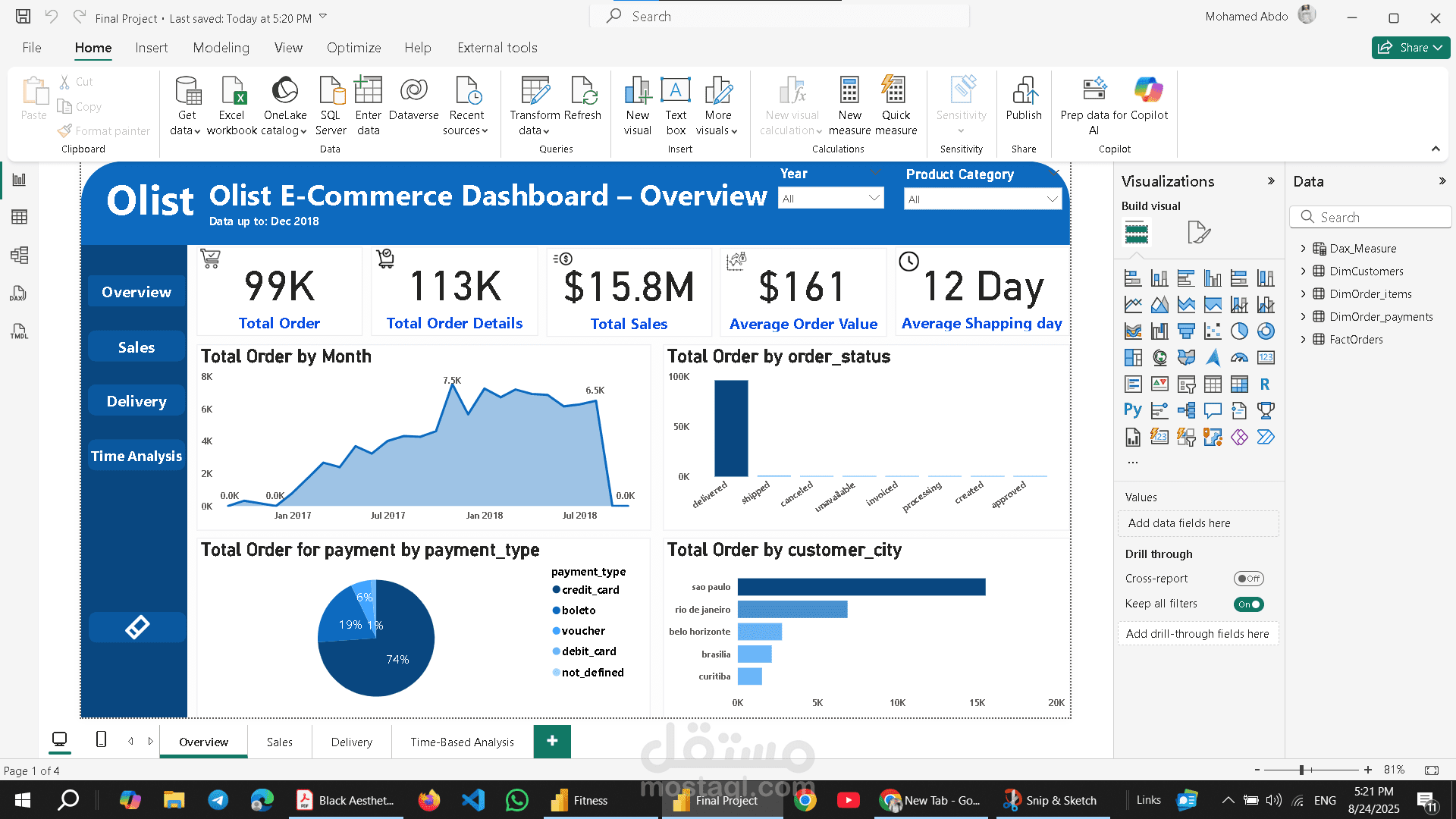Select the Pie chart visual icon
Screen dimensions: 1456x819
click(1239, 331)
